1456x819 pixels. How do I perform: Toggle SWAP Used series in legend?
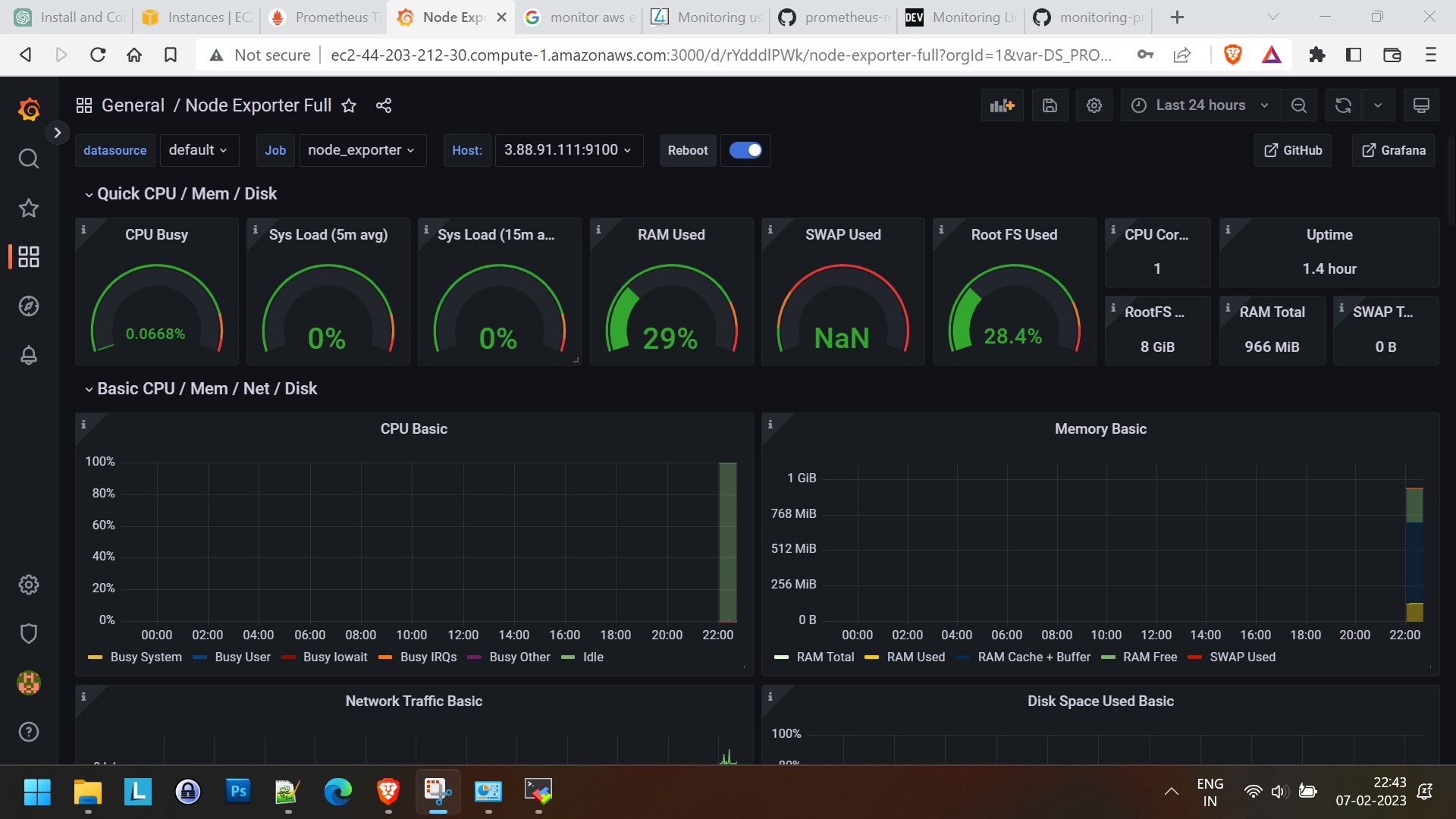pos(1242,657)
